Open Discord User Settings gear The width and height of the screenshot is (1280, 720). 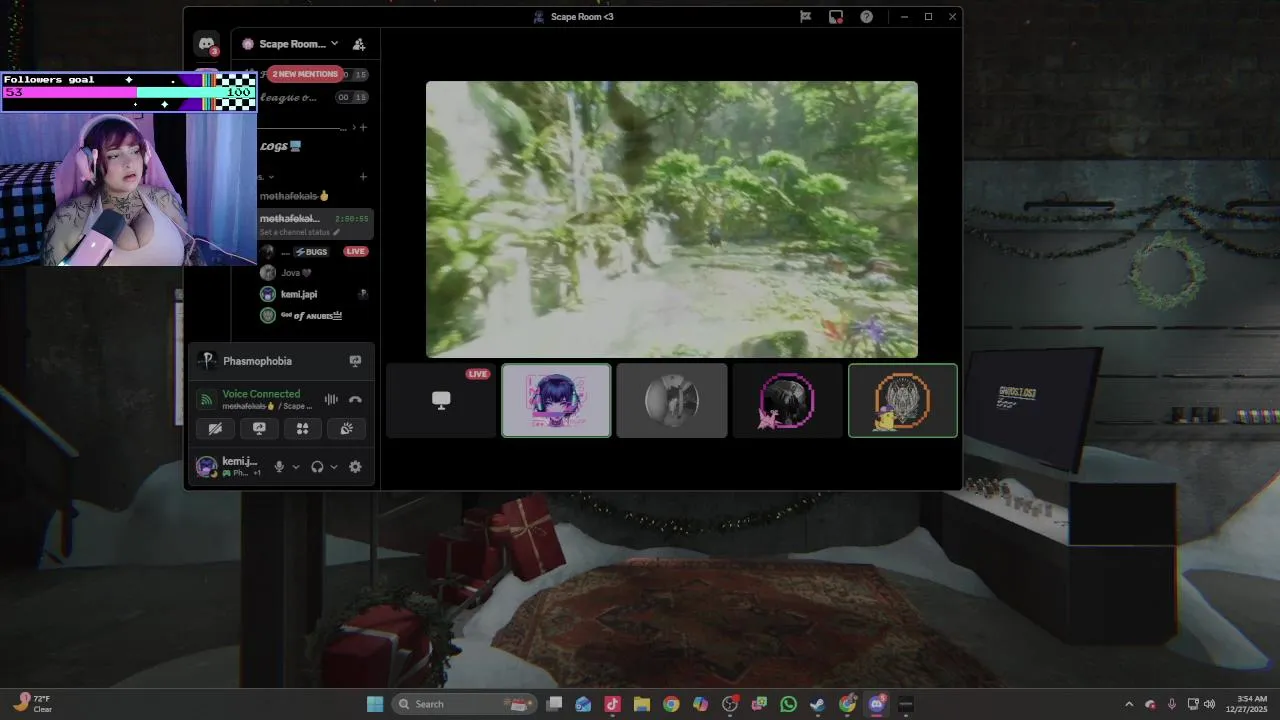click(x=355, y=467)
